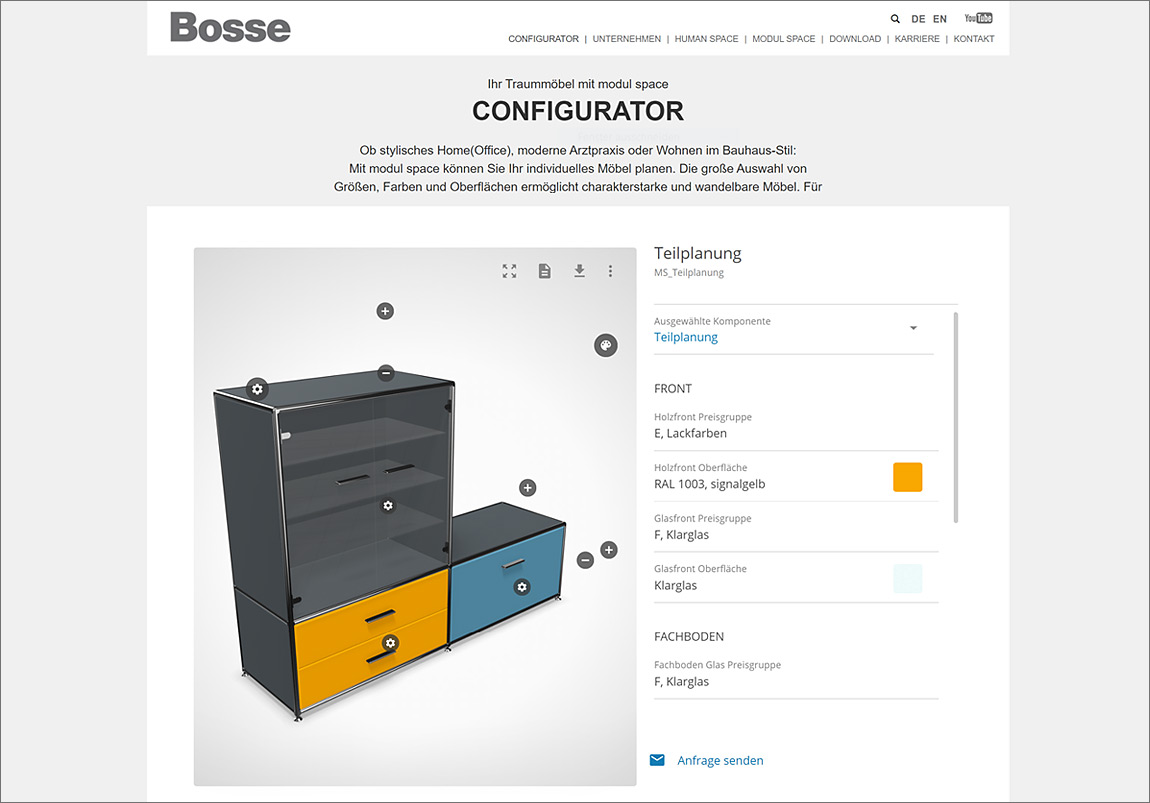Open CONFIGURATOR menu item
This screenshot has width=1150, height=803.
pos(543,39)
